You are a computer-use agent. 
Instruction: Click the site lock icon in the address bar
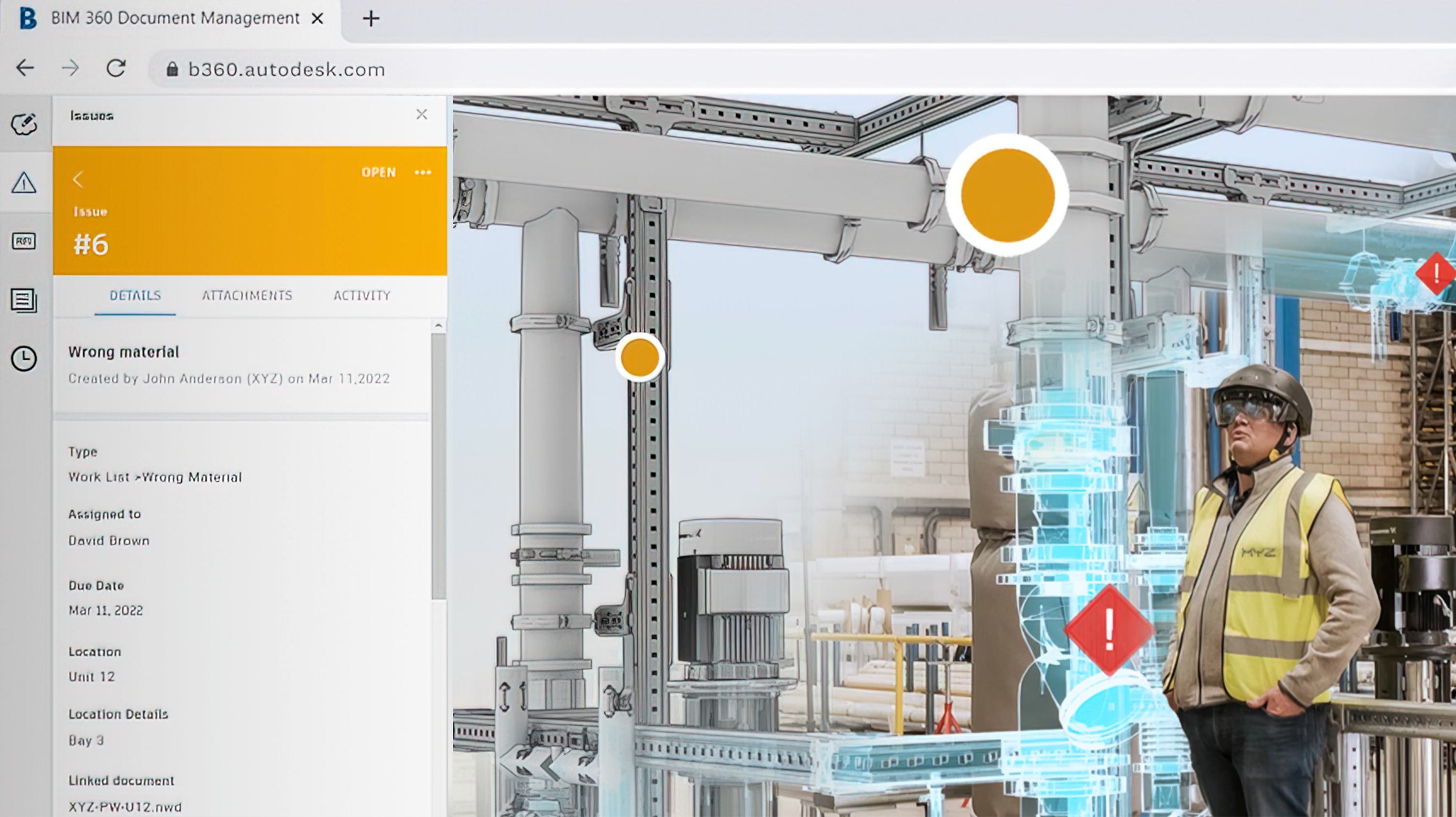(x=173, y=69)
